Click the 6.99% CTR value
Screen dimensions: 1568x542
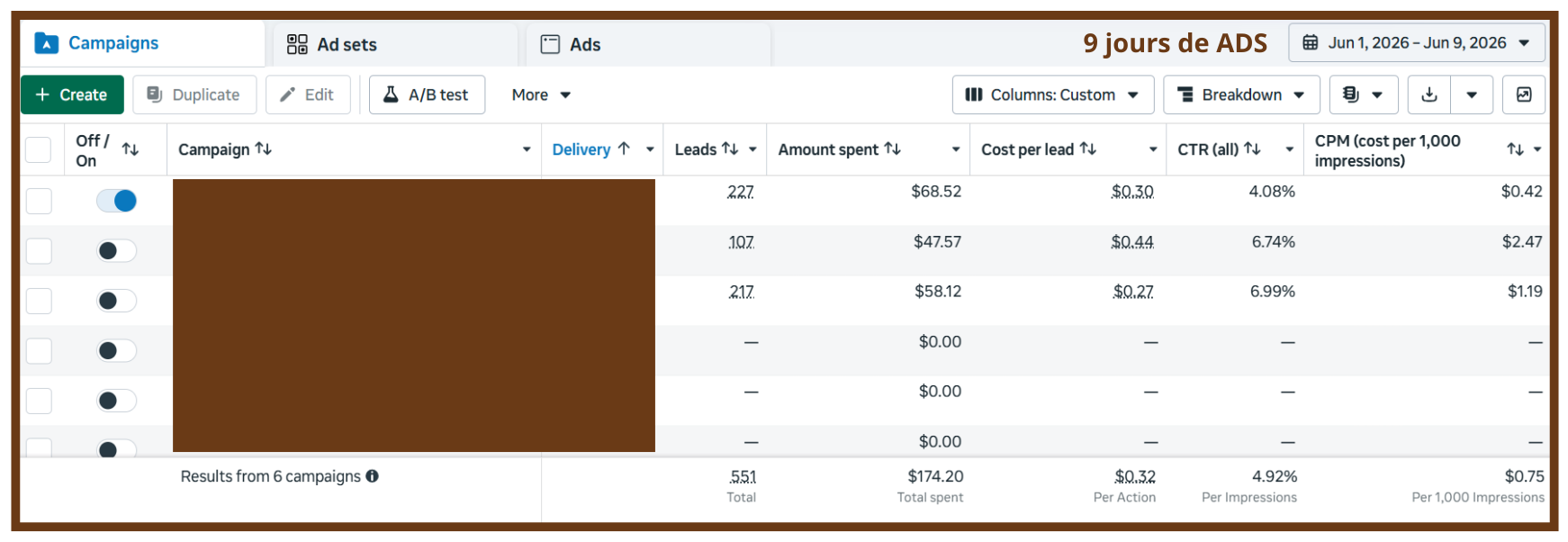coord(1273,292)
